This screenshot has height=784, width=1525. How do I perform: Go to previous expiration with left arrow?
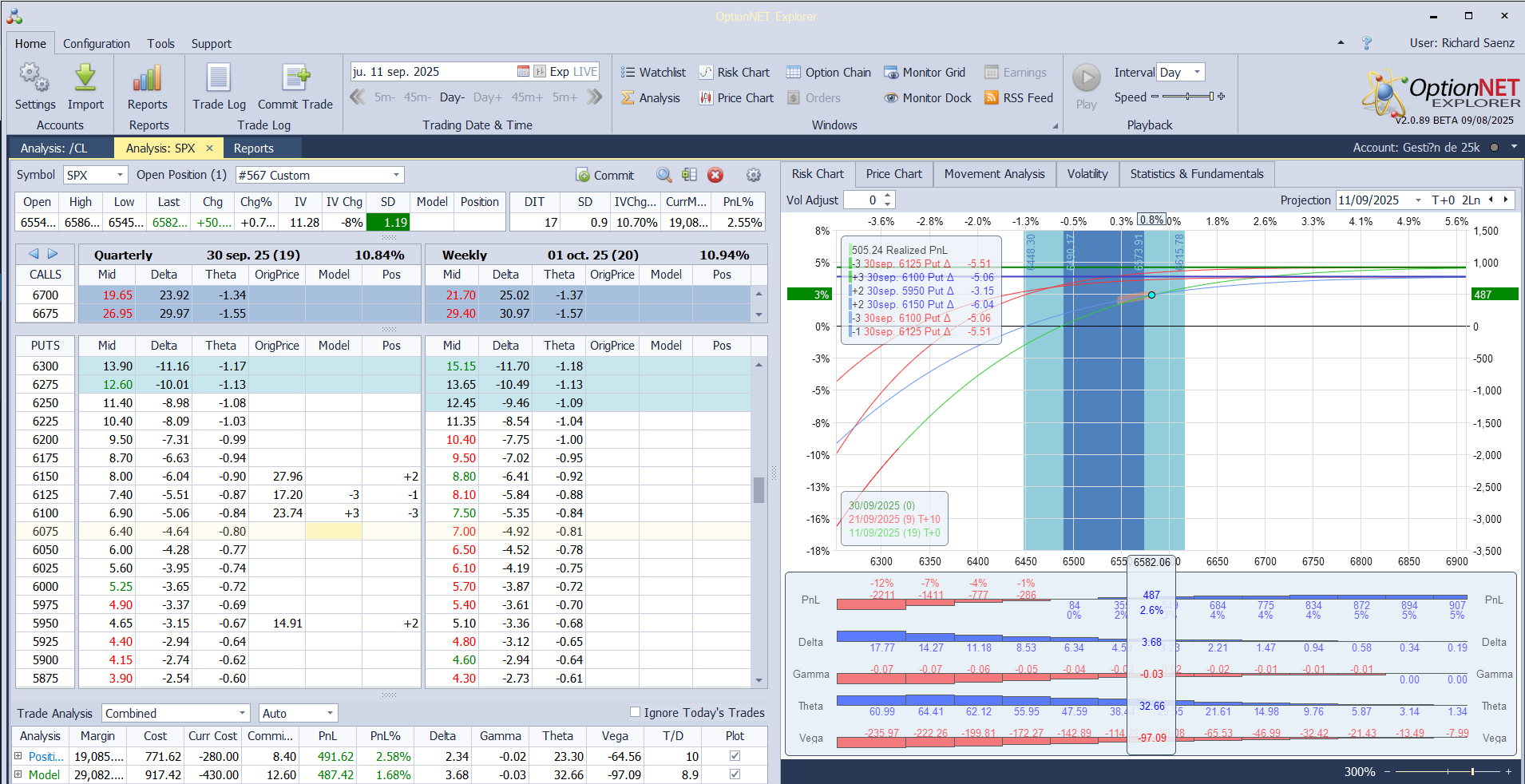click(34, 254)
